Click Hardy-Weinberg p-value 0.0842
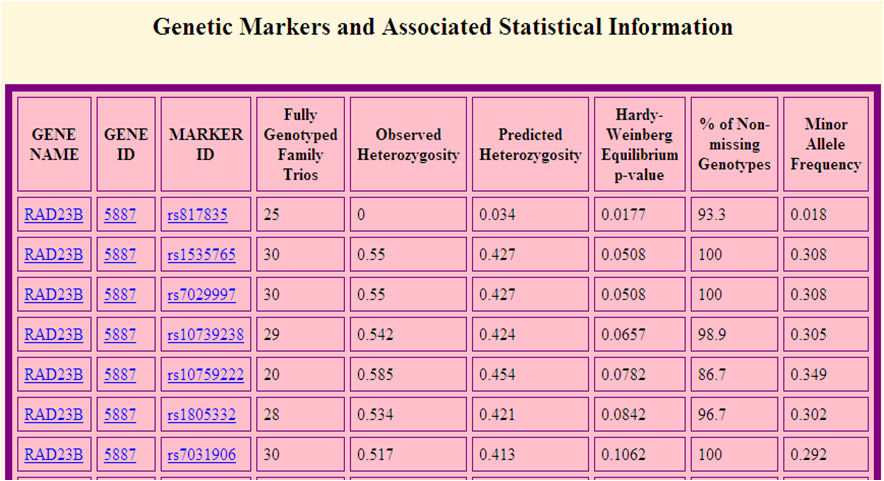 pos(623,414)
